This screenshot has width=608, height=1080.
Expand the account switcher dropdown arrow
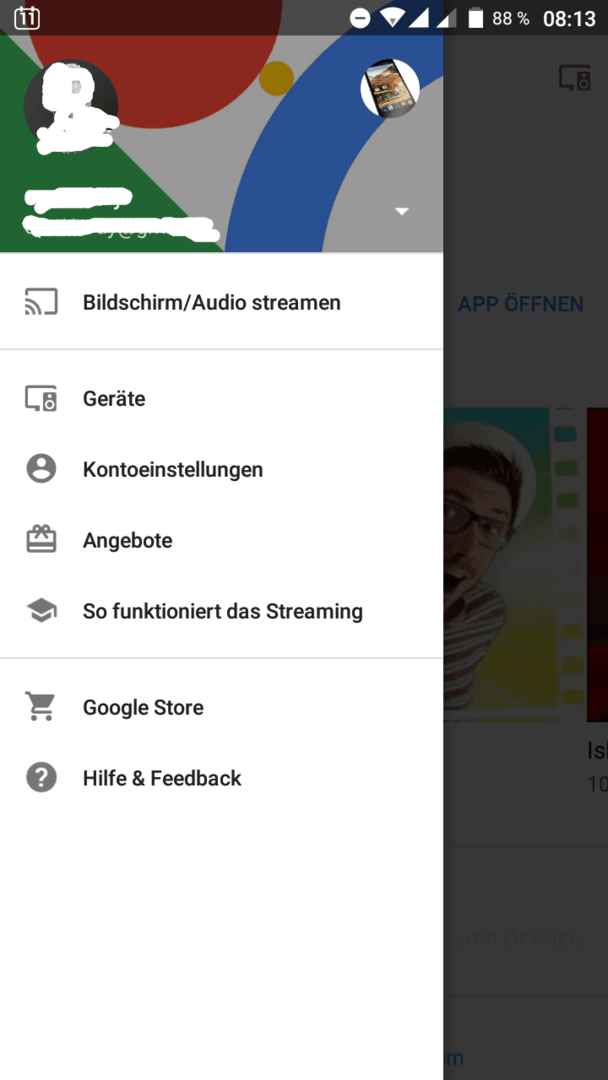click(x=402, y=211)
